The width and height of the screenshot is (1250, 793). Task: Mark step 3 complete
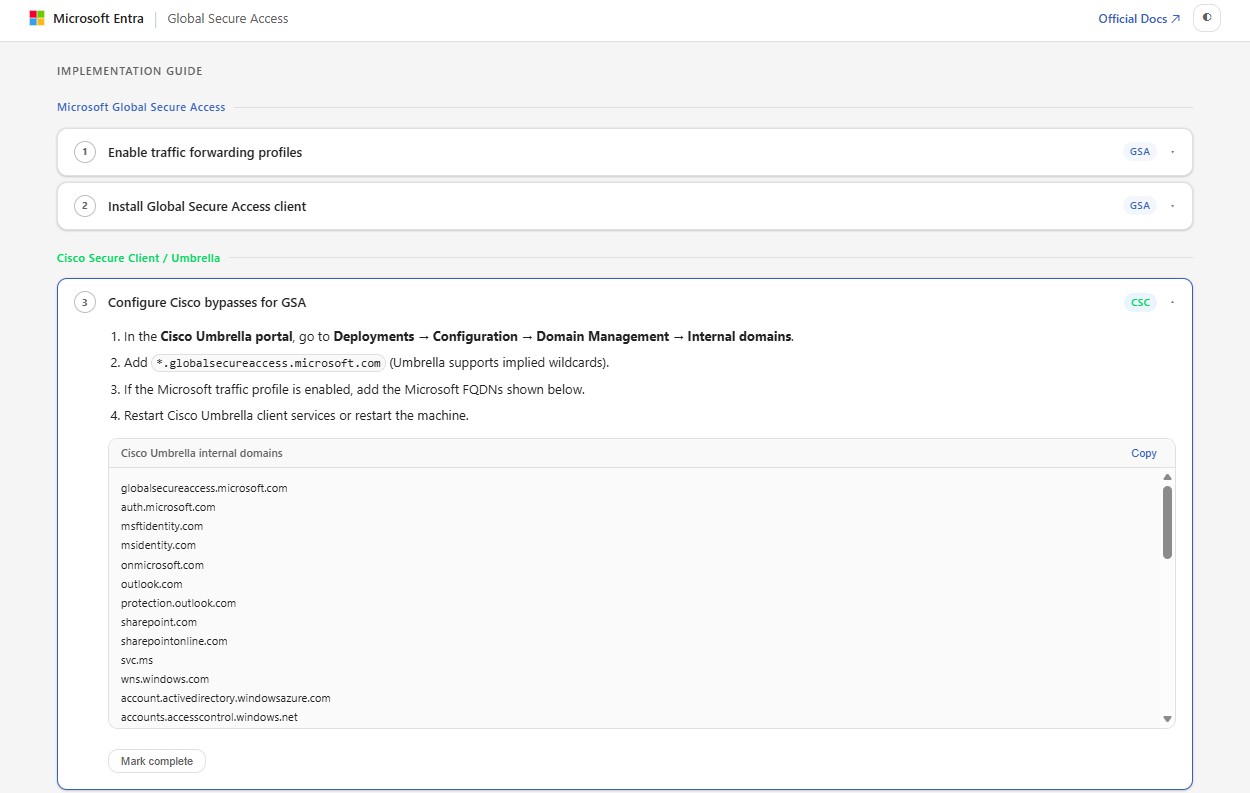click(157, 761)
